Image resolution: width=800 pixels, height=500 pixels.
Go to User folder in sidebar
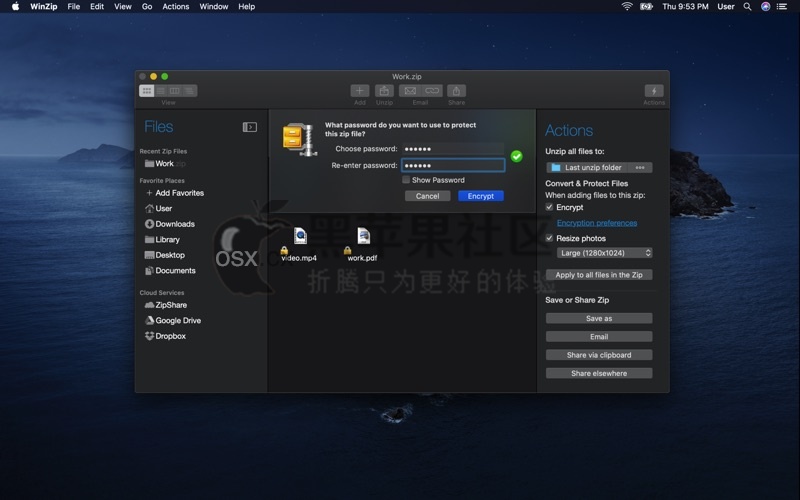click(159, 209)
